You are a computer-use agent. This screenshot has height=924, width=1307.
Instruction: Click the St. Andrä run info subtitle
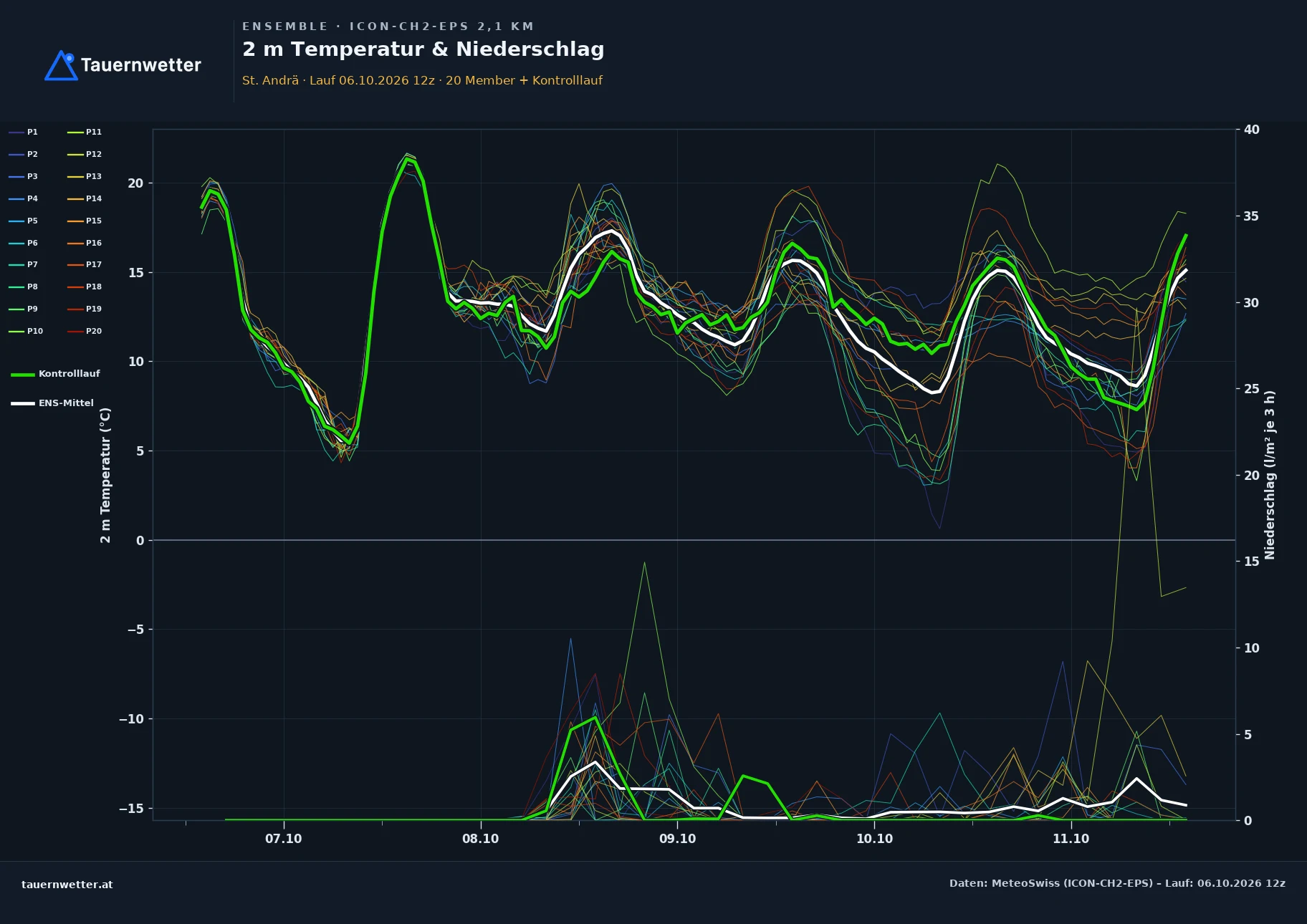[422, 80]
